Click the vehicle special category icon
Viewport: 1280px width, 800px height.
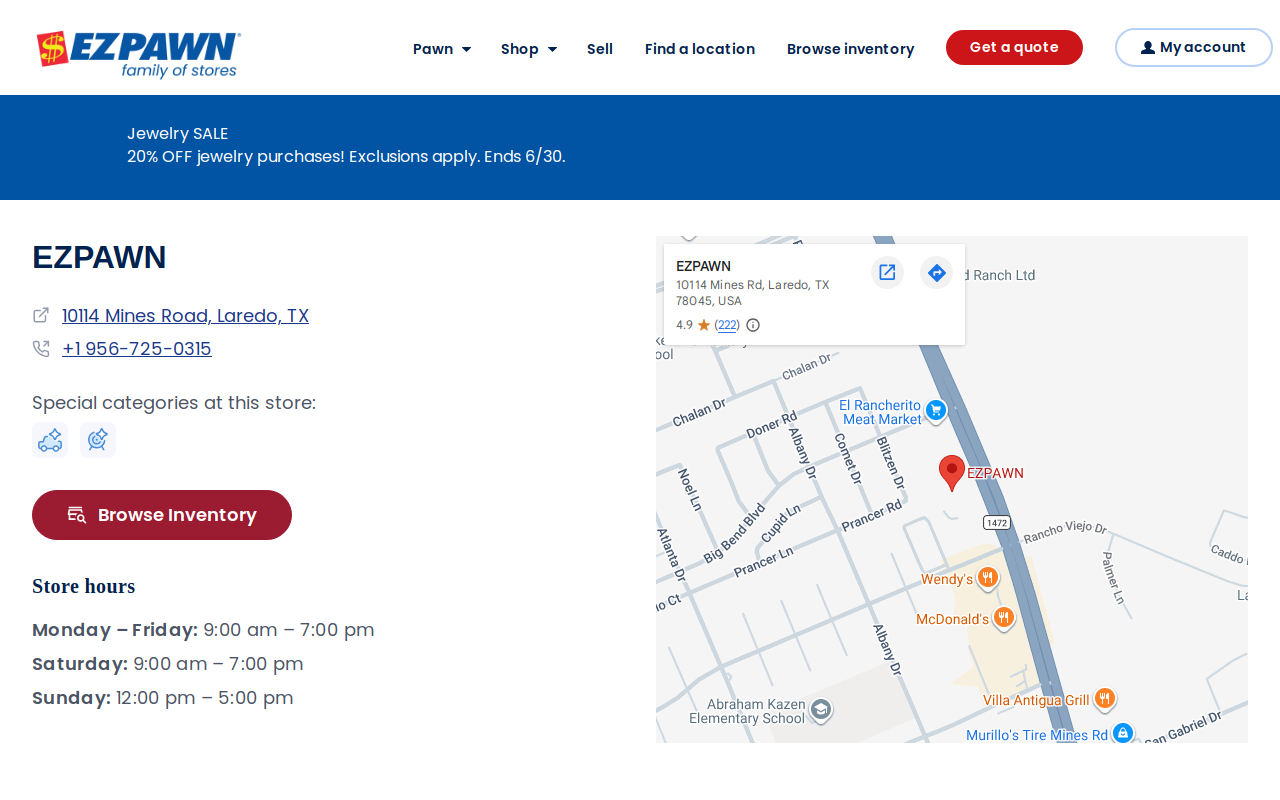click(x=50, y=440)
